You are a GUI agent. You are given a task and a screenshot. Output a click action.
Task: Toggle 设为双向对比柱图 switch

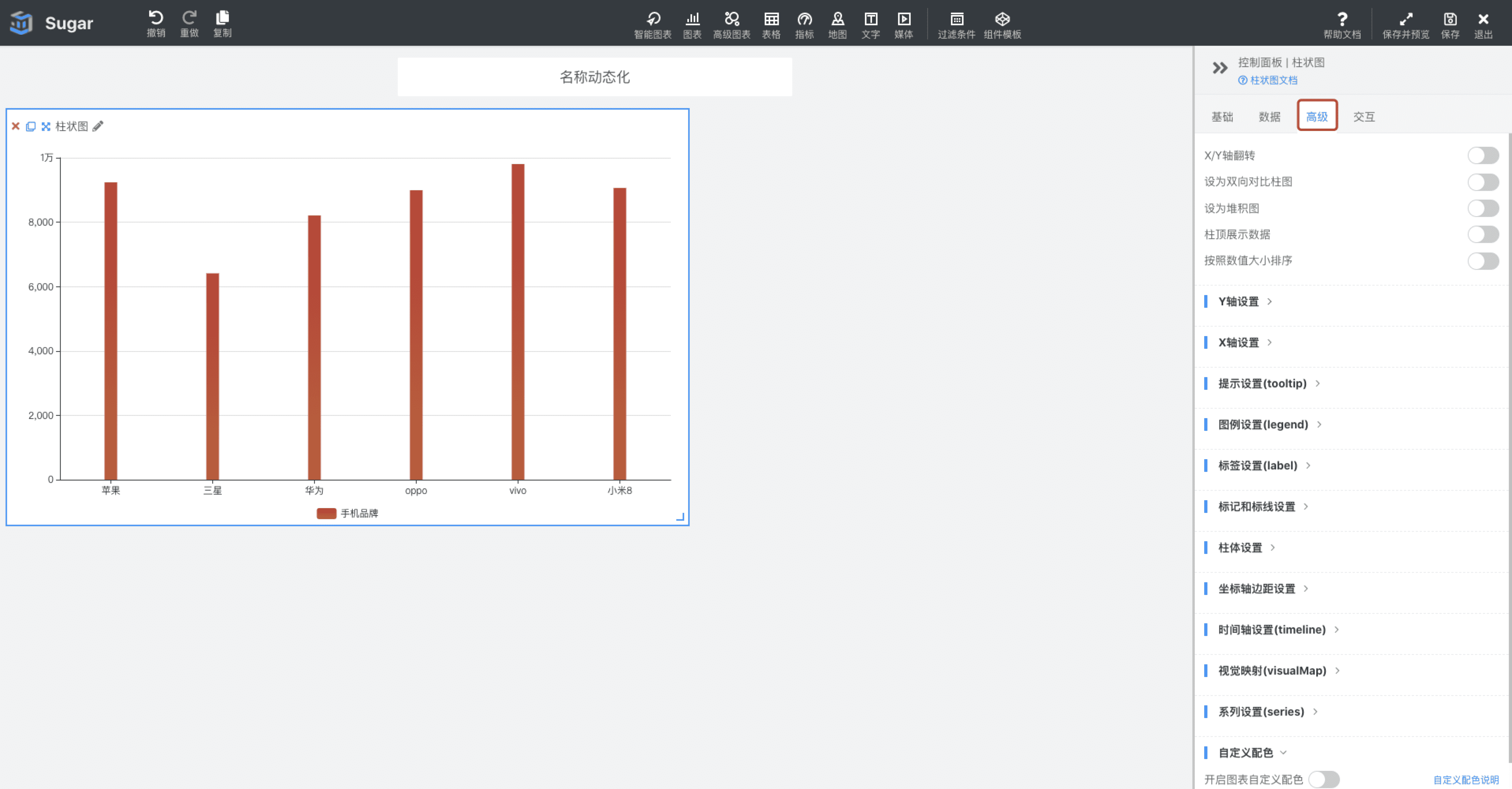click(x=1483, y=182)
